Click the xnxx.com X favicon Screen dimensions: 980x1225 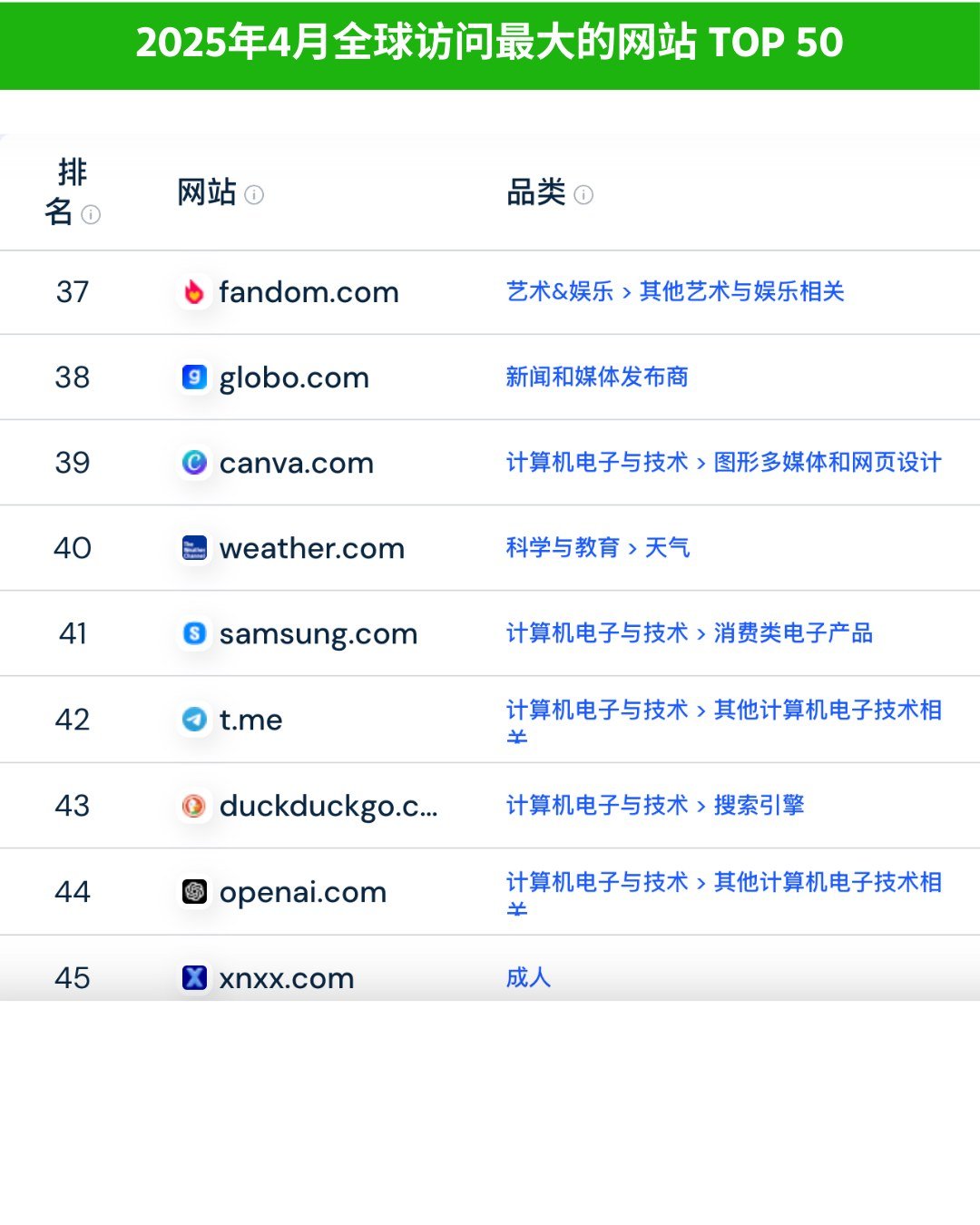point(194,978)
